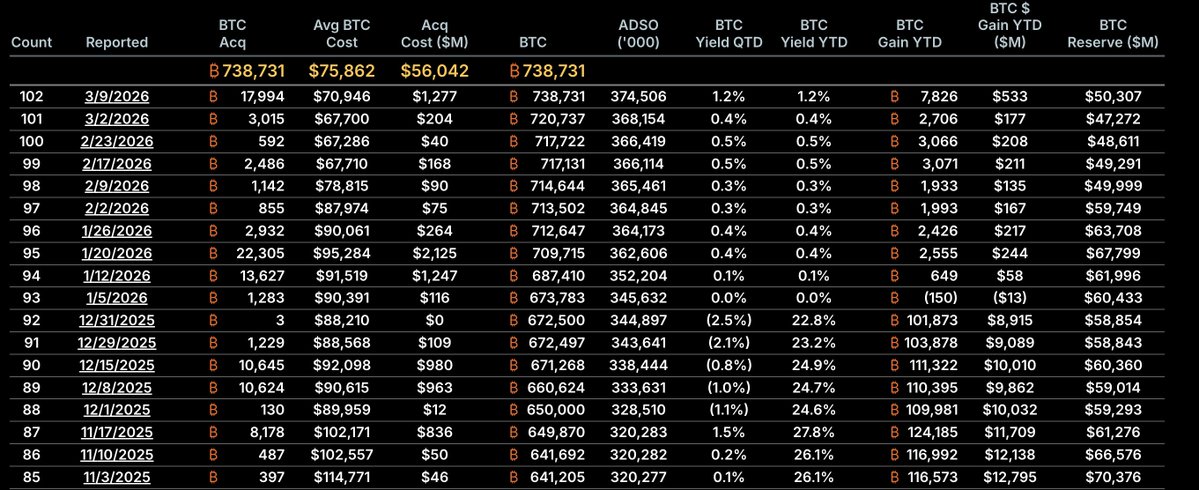Click the orange Bitcoin icon in BTC Acq total
Image resolution: width=1199 pixels, height=490 pixels.
point(212,71)
